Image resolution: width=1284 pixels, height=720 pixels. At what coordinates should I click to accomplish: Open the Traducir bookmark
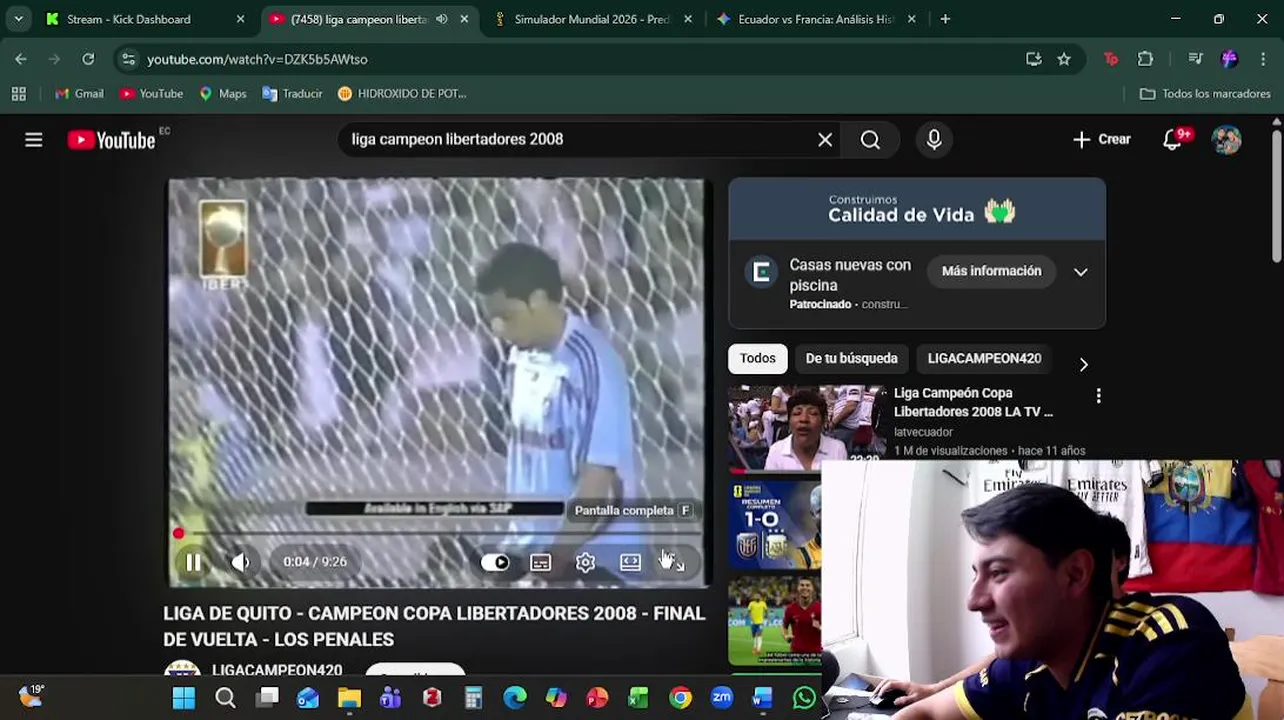[x=292, y=93]
